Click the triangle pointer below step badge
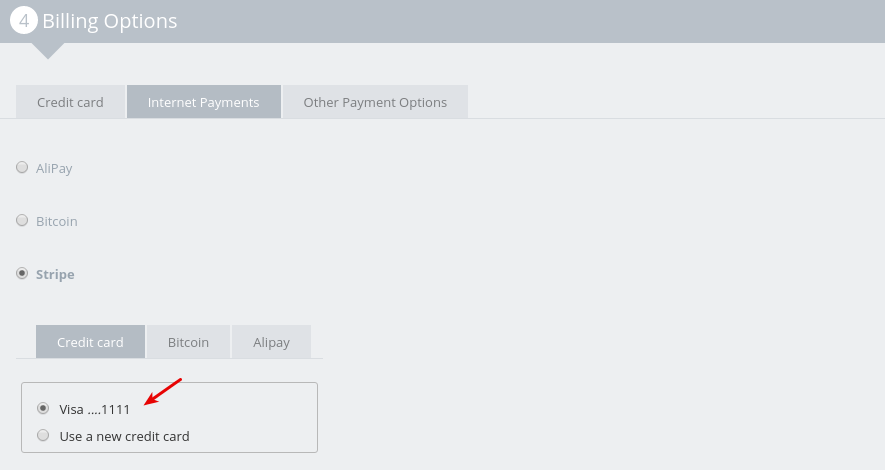Image resolution: width=885 pixels, height=470 pixels. (x=48, y=51)
